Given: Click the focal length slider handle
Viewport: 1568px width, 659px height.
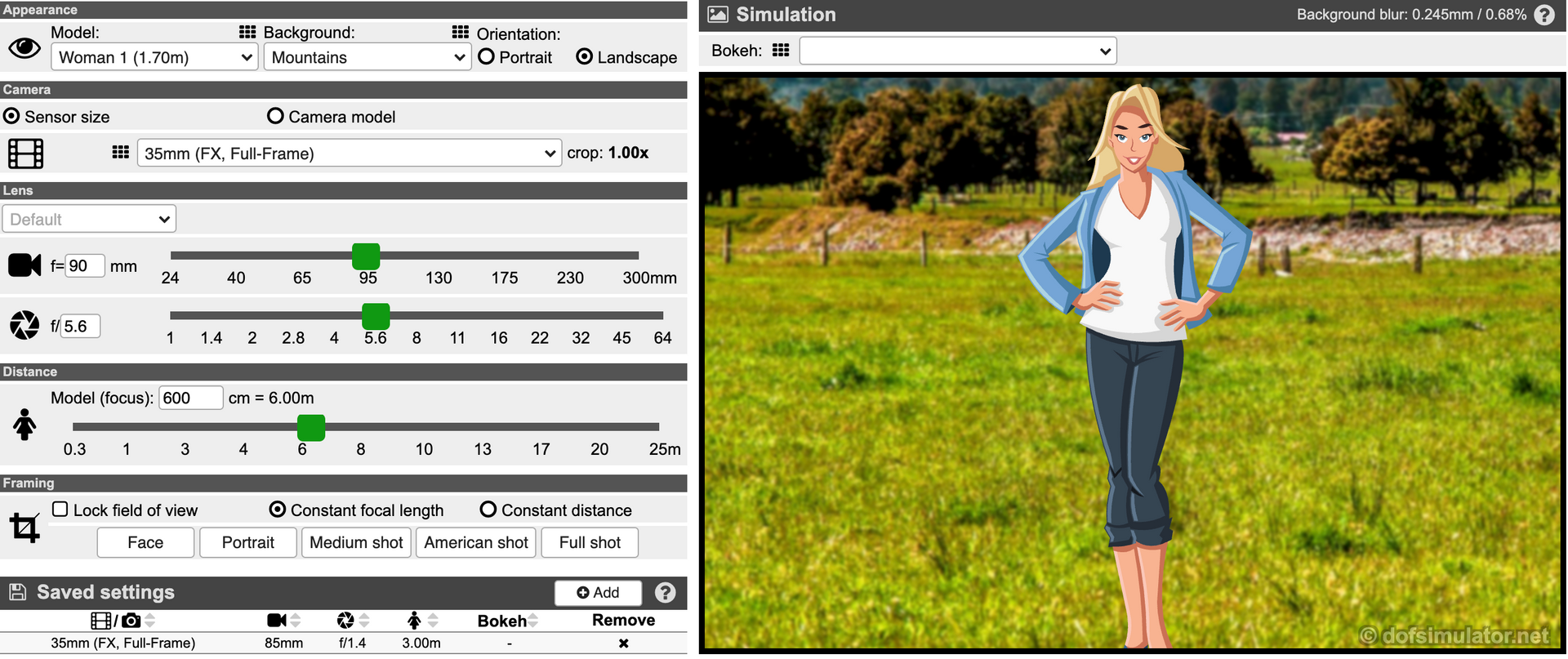Looking at the screenshot, I should point(366,256).
